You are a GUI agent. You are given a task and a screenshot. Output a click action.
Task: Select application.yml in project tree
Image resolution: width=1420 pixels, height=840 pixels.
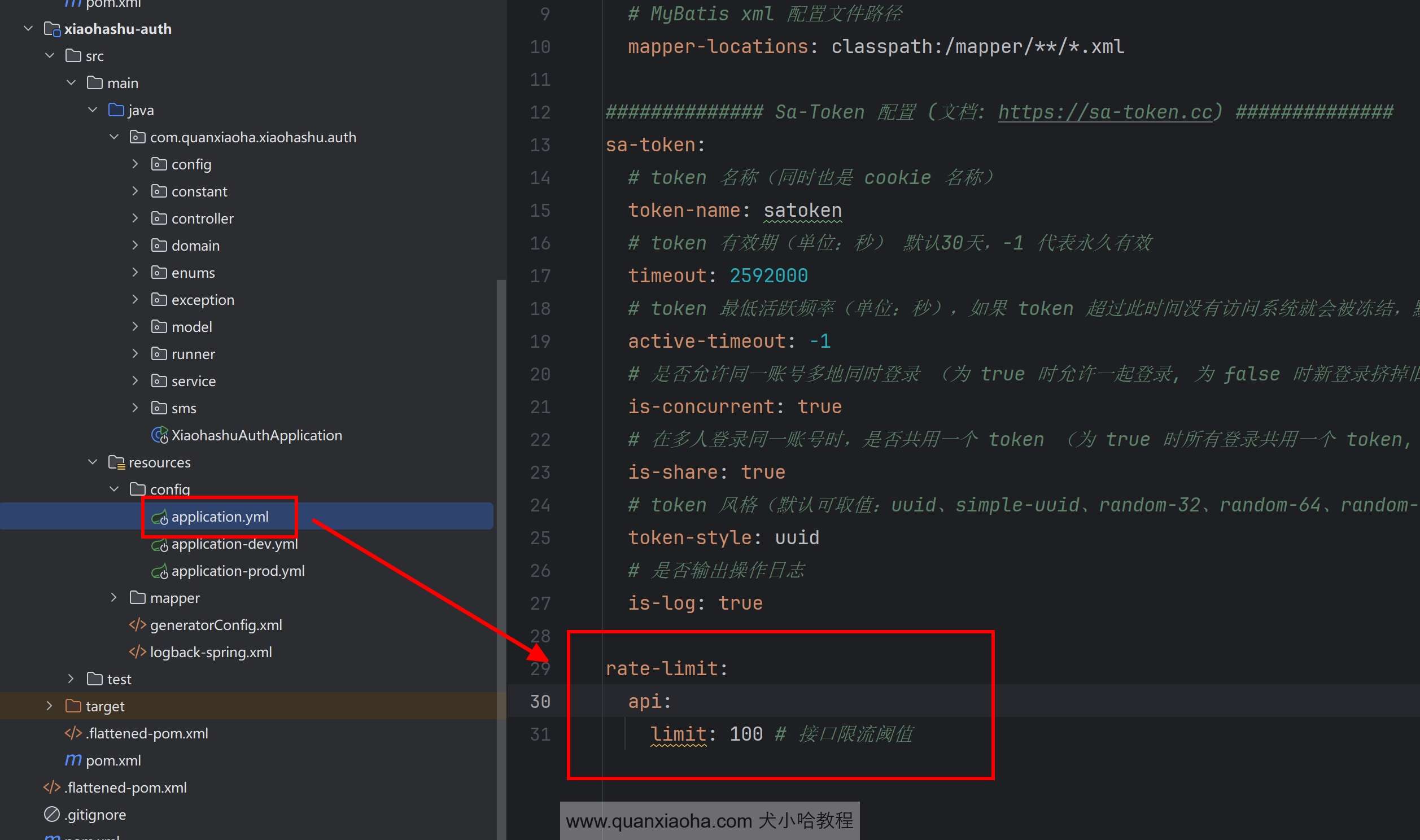point(220,517)
